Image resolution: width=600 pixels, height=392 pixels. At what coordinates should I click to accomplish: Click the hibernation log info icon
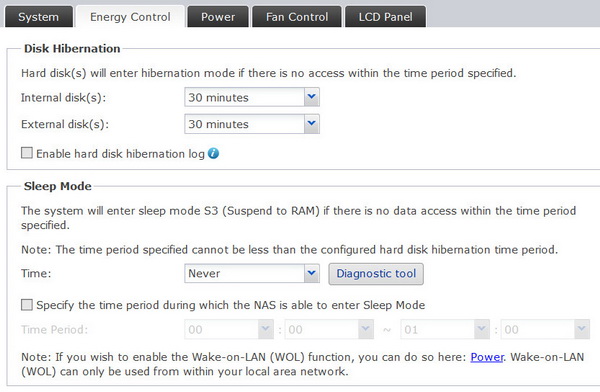click(213, 154)
